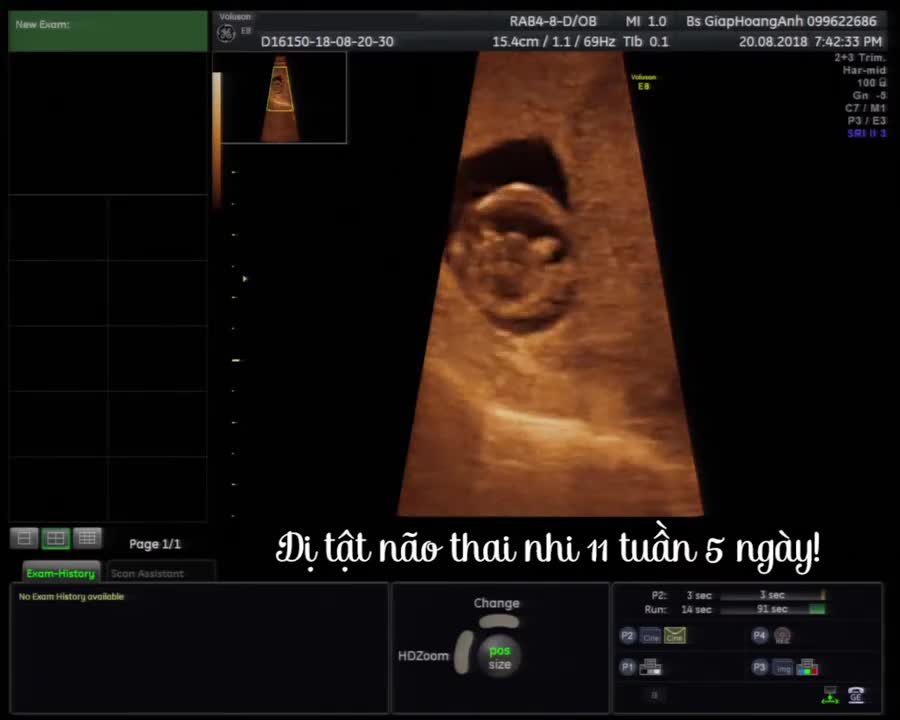Click the black-and-white printer icon
900x720 pixels.
tap(651, 667)
